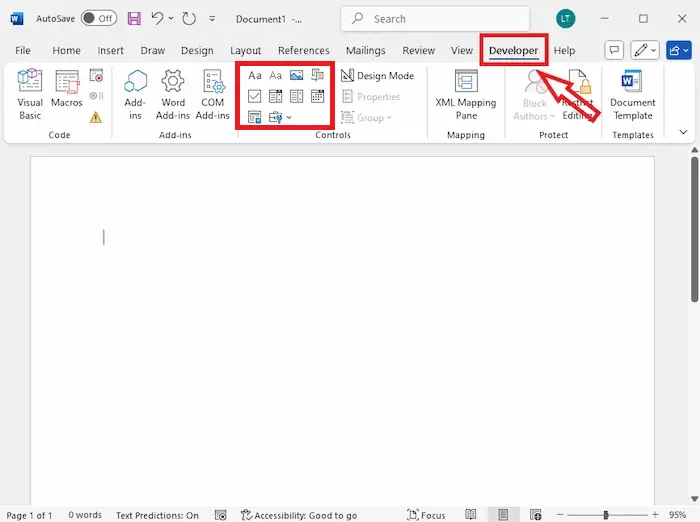Switch to the Insert tab
This screenshot has width=700, height=522.
[111, 51]
